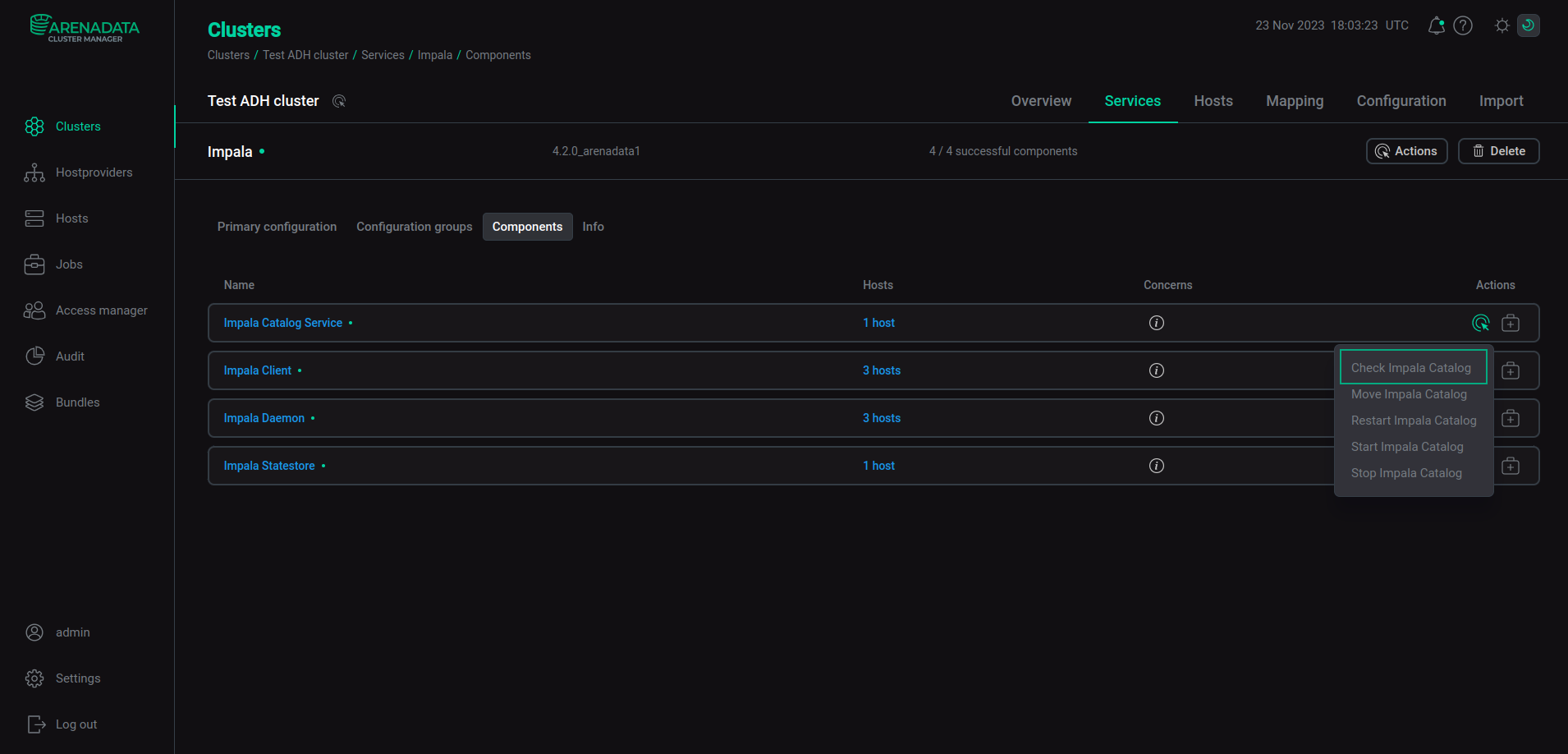Switch to Mapping tab

1295,101
